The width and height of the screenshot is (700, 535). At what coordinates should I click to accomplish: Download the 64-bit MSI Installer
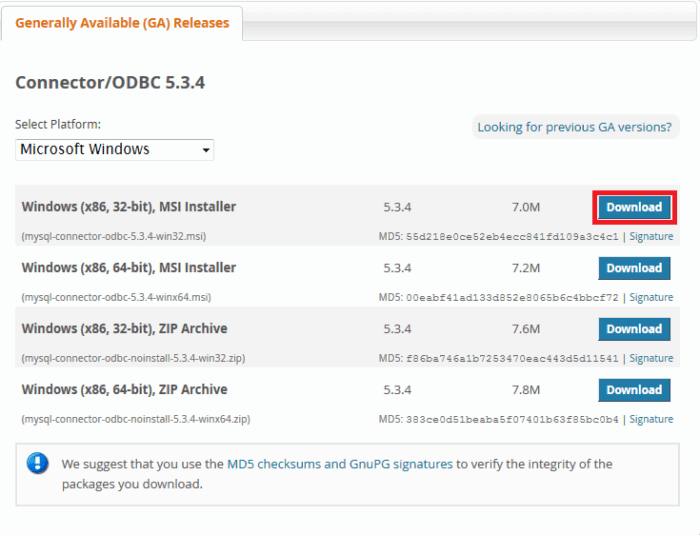(x=634, y=268)
